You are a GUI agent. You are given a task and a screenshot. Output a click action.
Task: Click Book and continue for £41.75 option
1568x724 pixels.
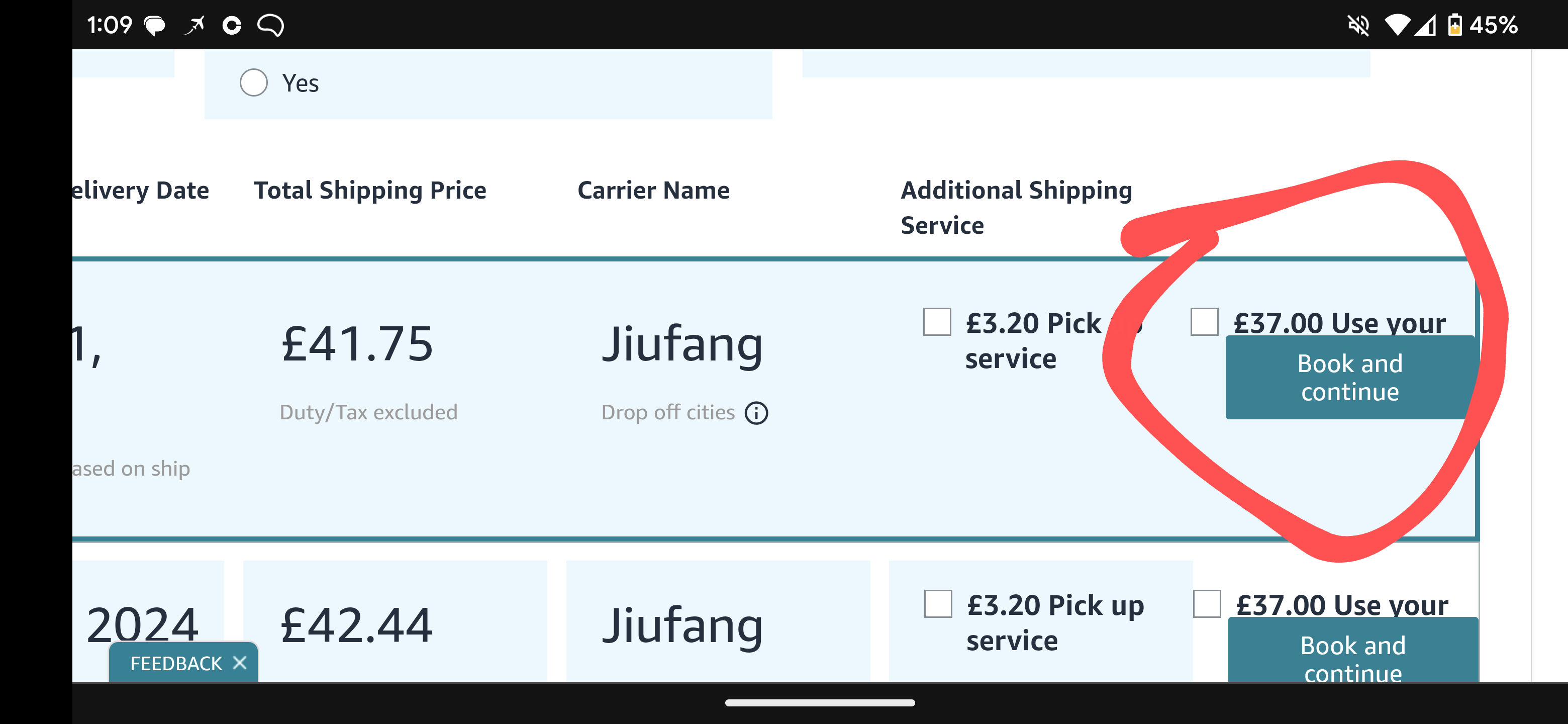pos(1349,378)
